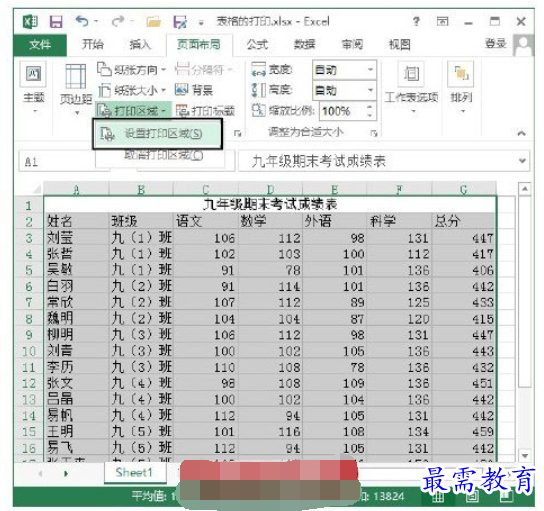This screenshot has height=511, width=544.
Task: Click the next sheet navigation arrow
Action: 66,474
